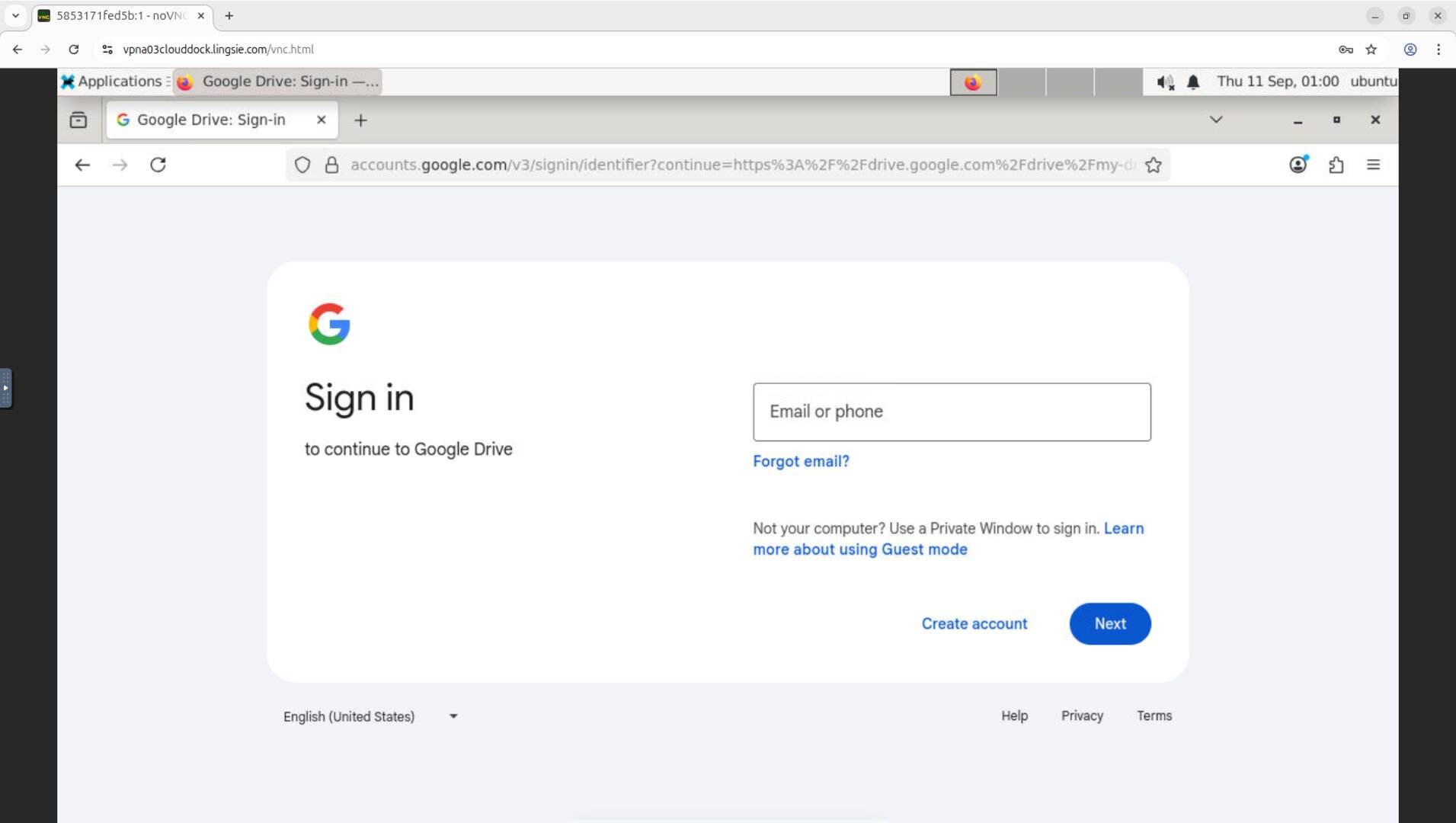
Task: Click the Firefox back arrow
Action: [x=82, y=165]
